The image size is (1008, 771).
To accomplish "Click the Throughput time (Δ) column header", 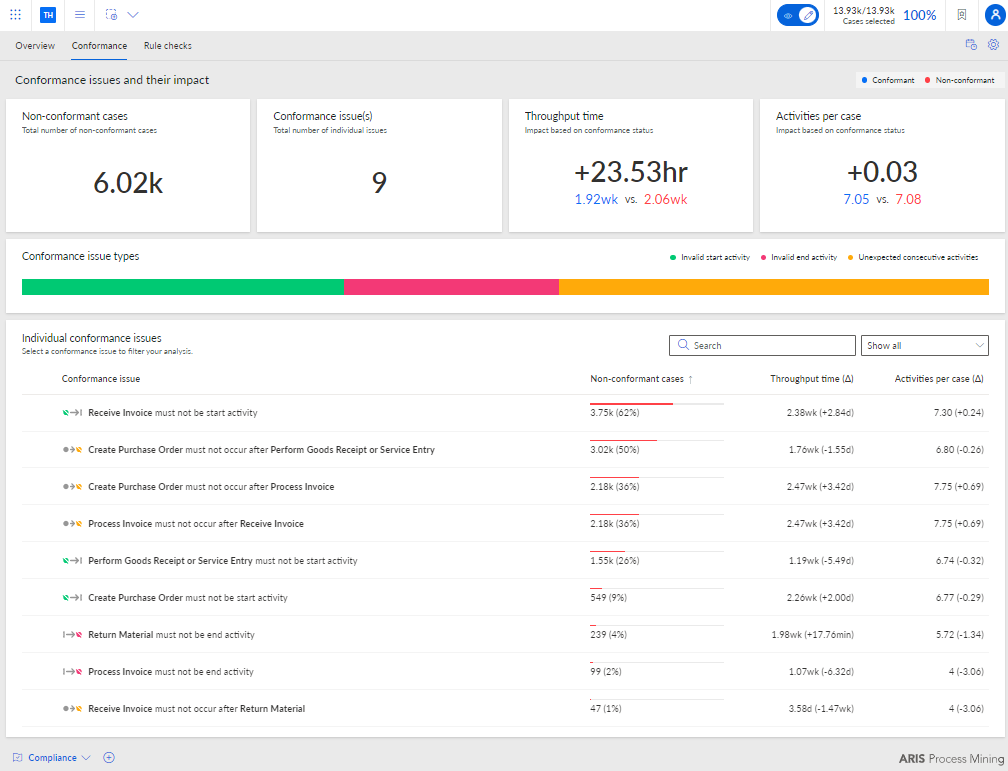I will click(x=812, y=379).
